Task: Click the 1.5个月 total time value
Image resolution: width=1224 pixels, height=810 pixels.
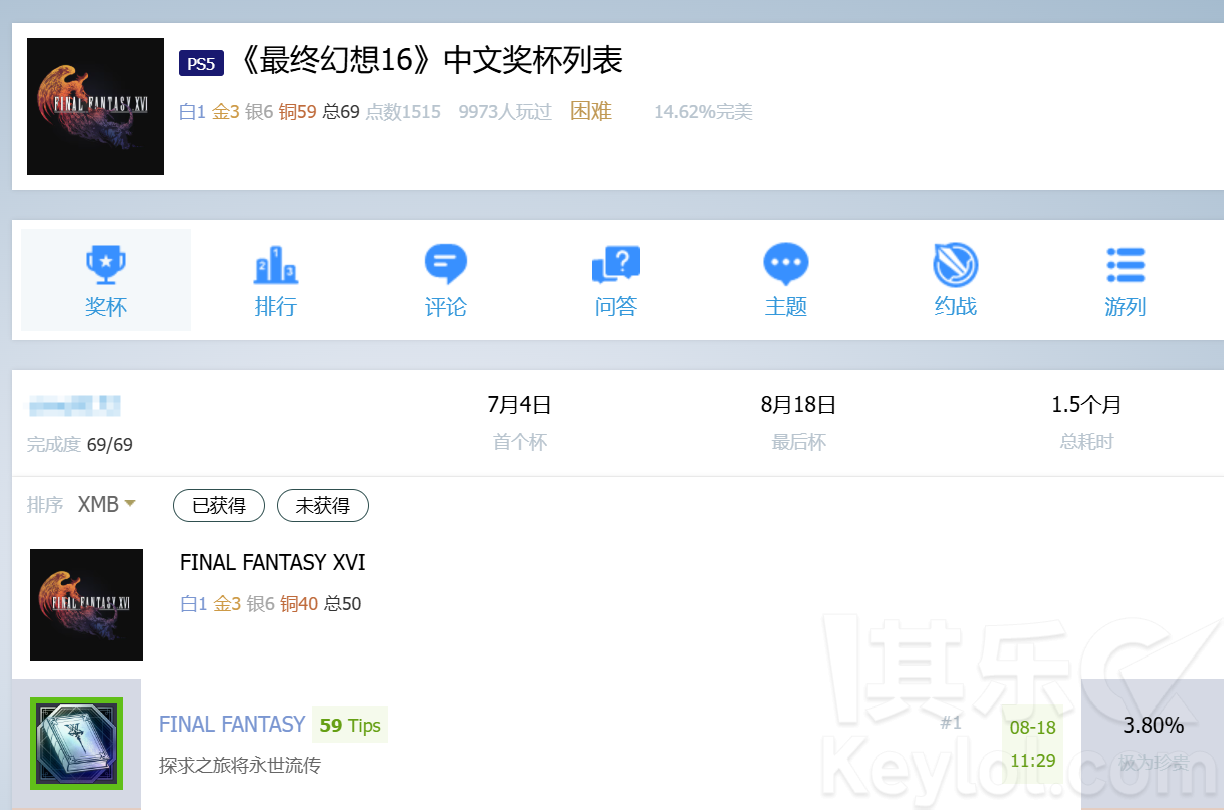Action: 1086,405
